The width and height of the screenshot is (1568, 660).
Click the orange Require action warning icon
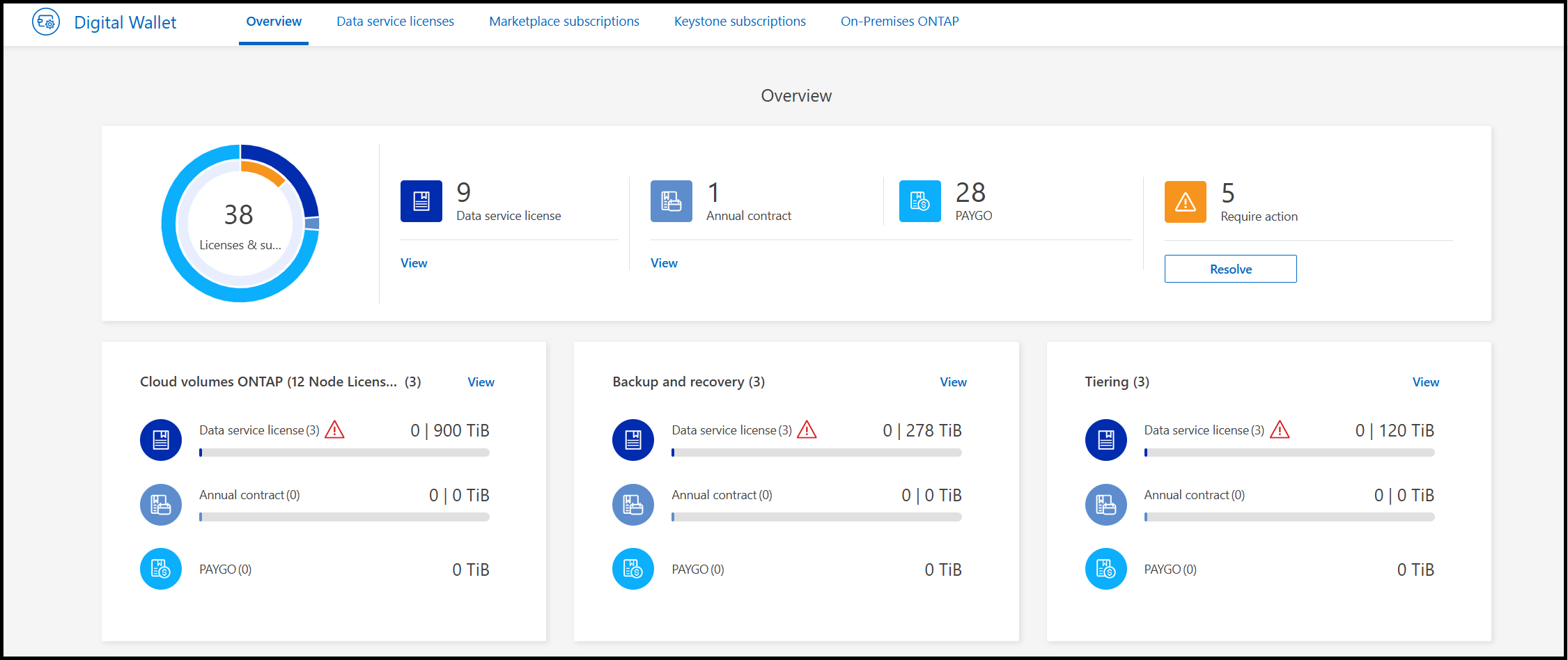click(x=1186, y=202)
